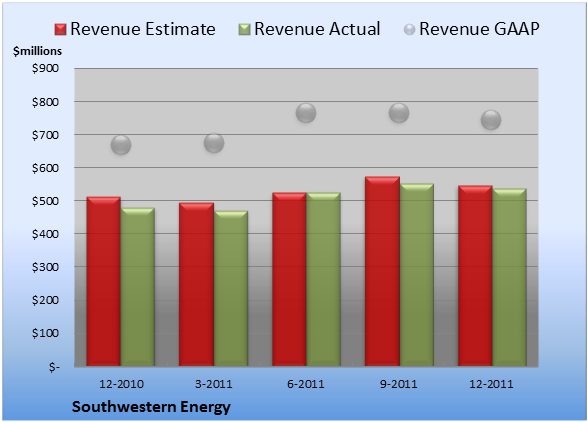Select the red estimate bar for 3-2011

(196, 284)
